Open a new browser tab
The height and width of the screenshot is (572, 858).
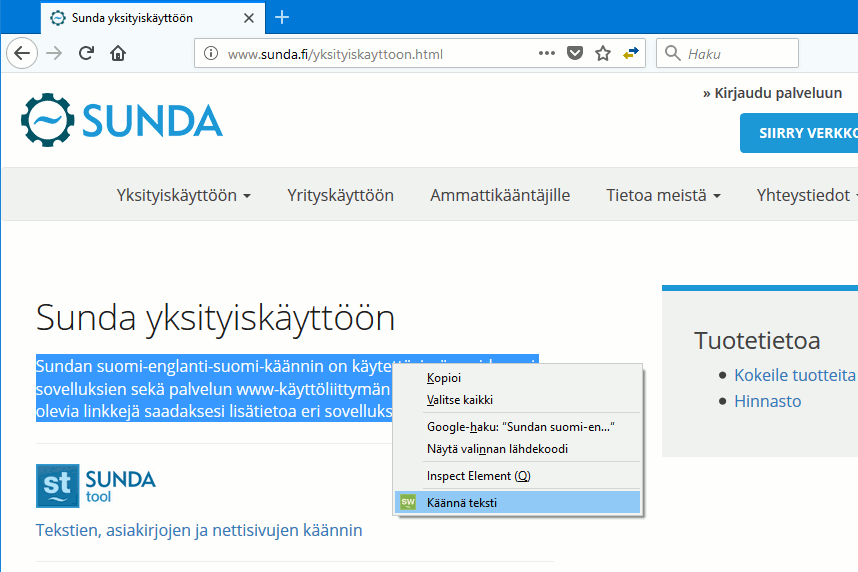282,18
